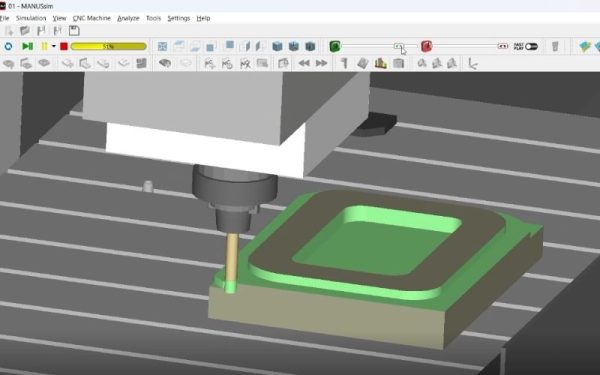Click the trash bin icon
Image resolution: width=600 pixels, height=375 pixels.
point(555,47)
